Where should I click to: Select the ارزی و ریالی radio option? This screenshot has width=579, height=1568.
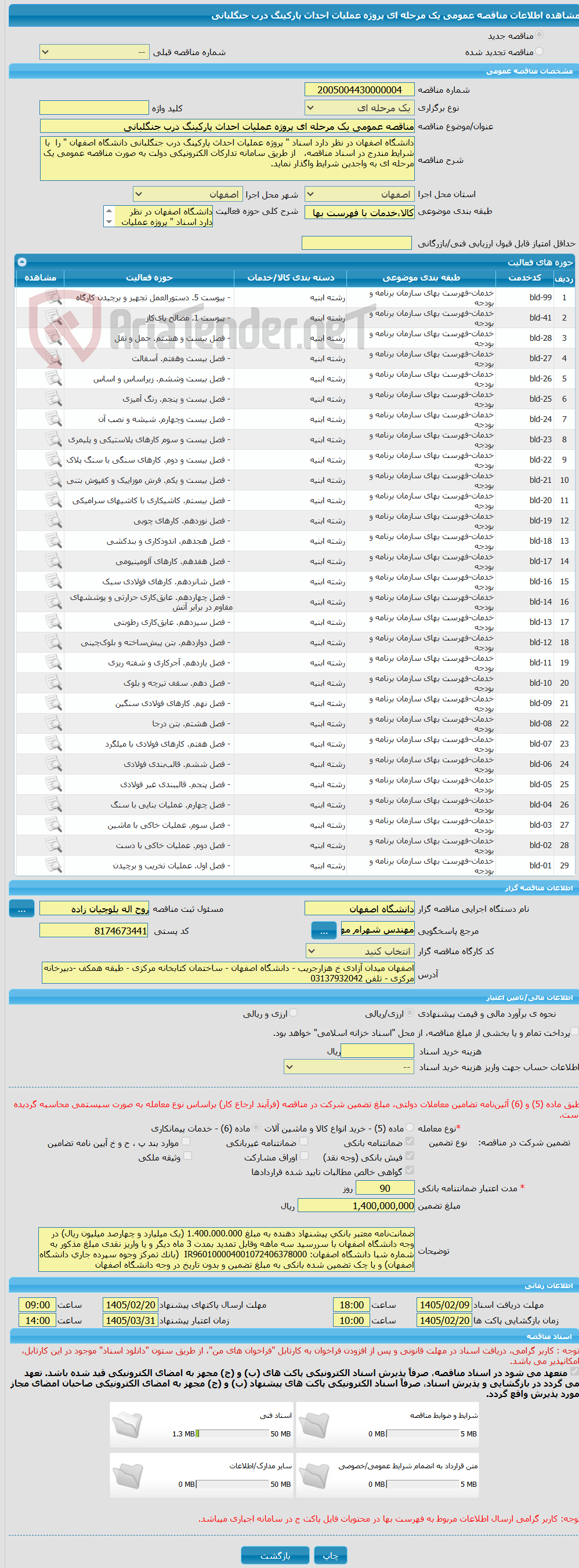[x=293, y=1013]
